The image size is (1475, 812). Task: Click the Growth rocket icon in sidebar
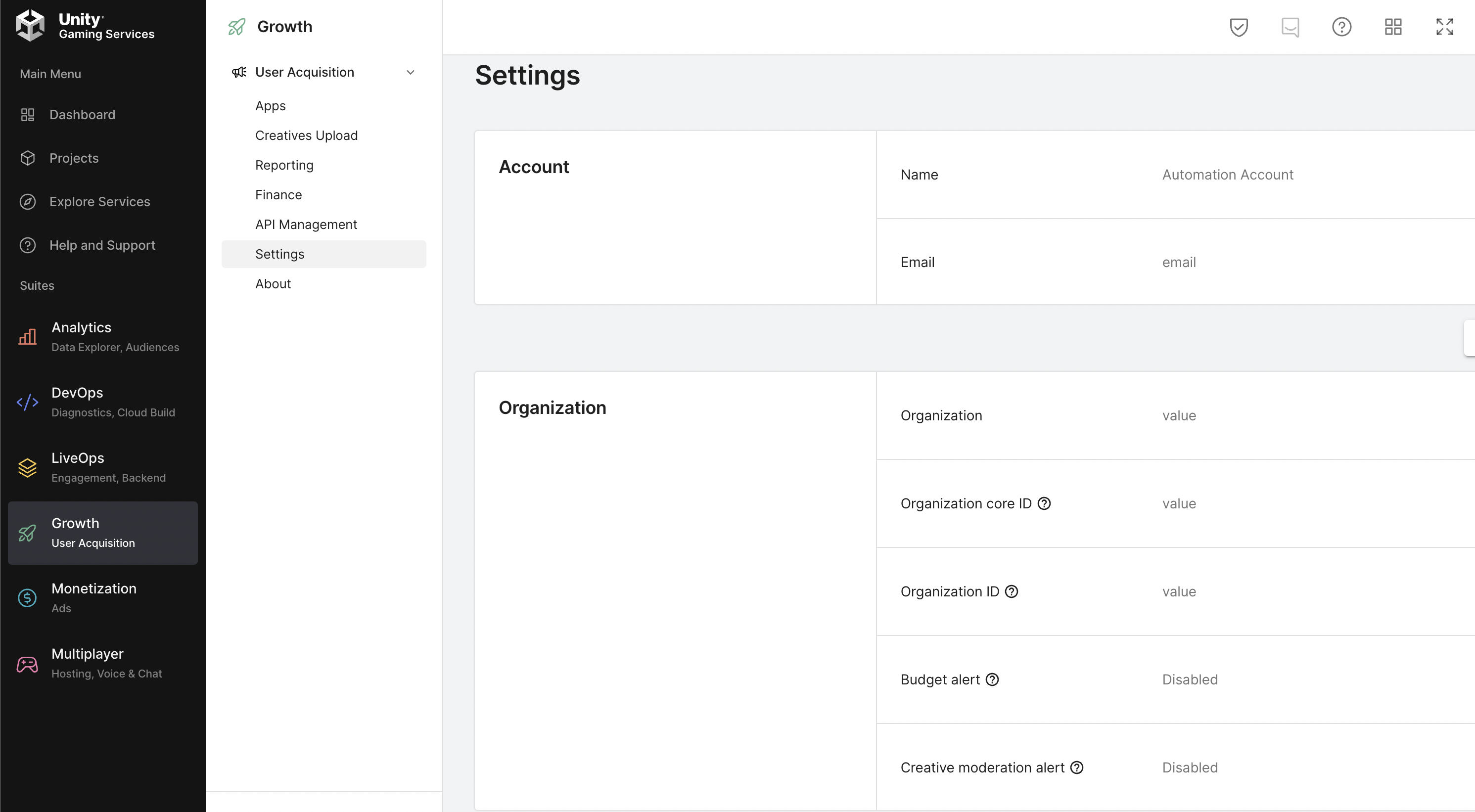tap(28, 533)
